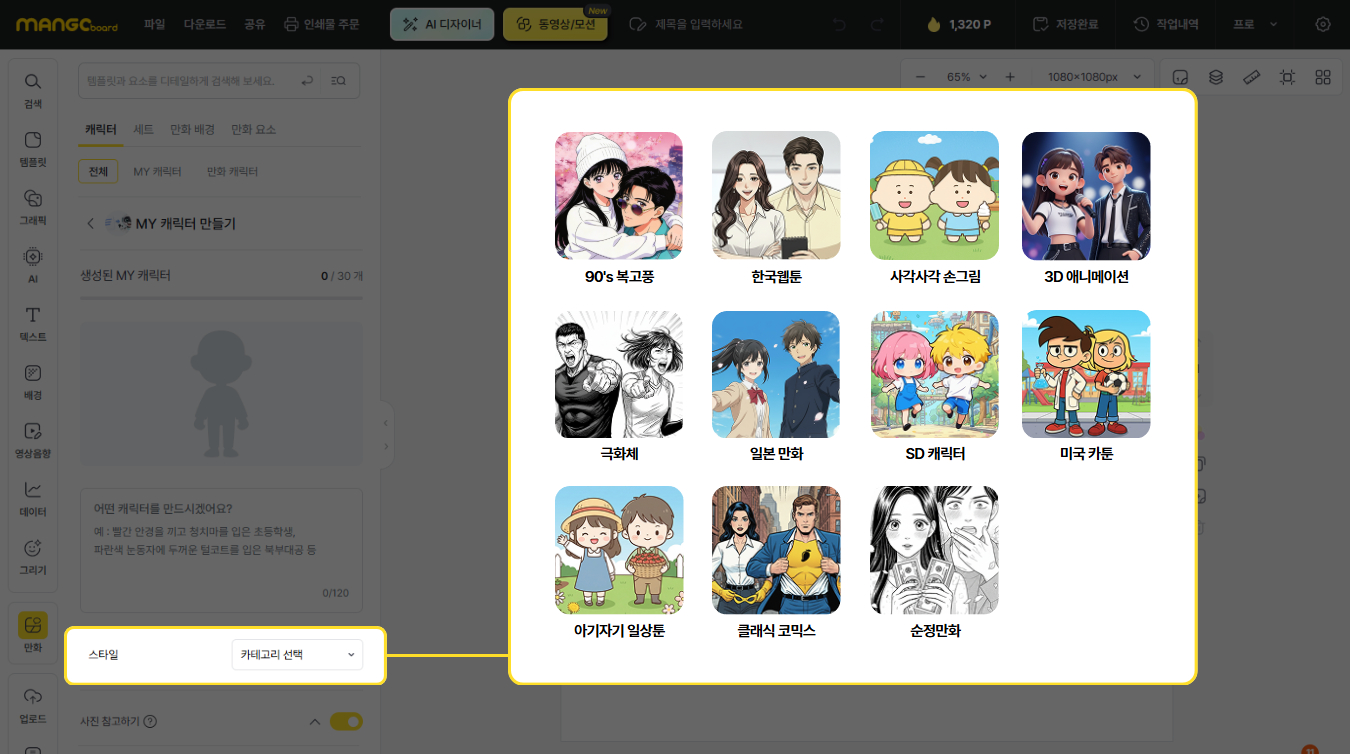Open the 배경 background sidebar icon
This screenshot has height=754, width=1350.
coord(33,380)
